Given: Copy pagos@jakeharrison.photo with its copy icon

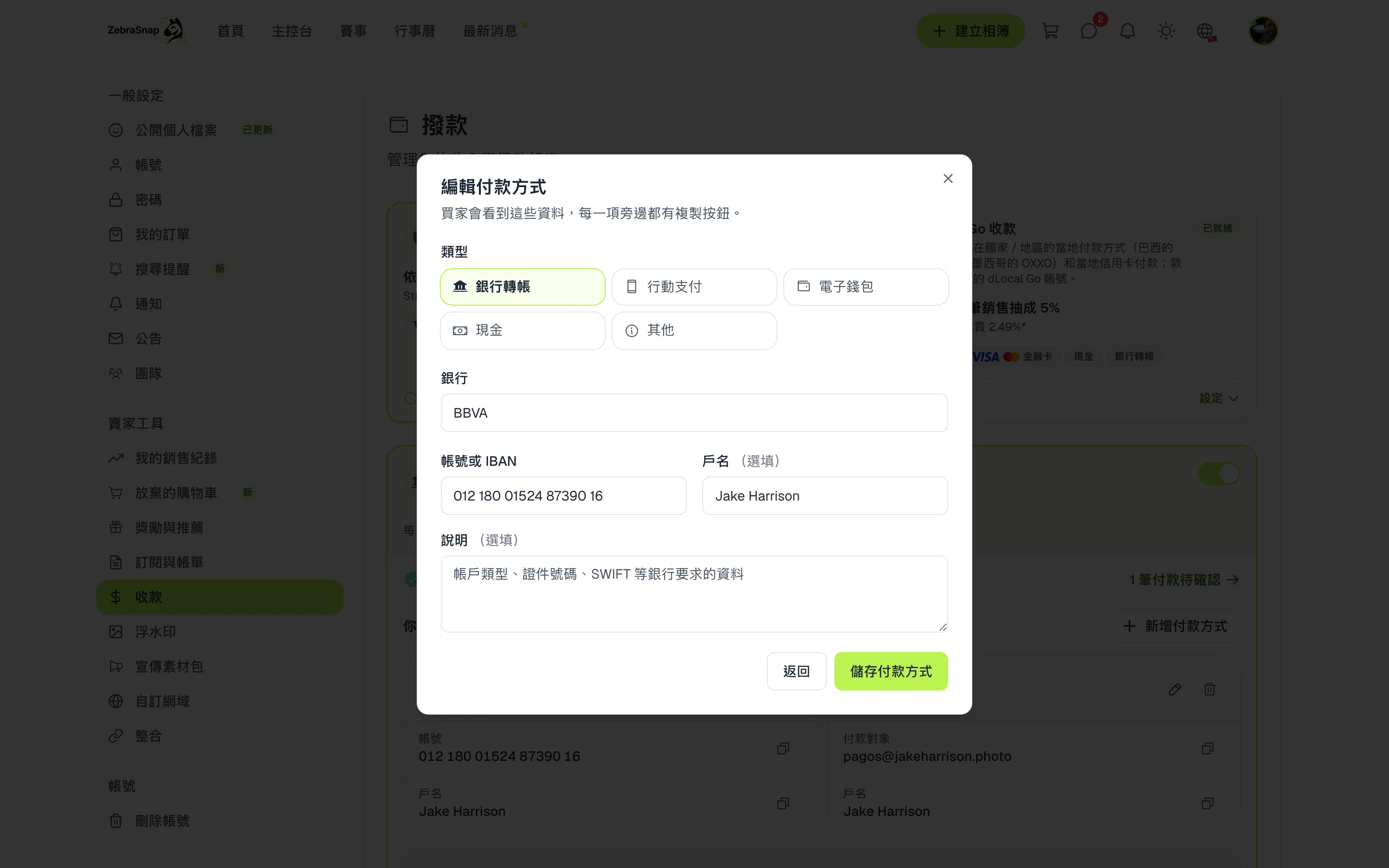Looking at the screenshot, I should point(1207,748).
